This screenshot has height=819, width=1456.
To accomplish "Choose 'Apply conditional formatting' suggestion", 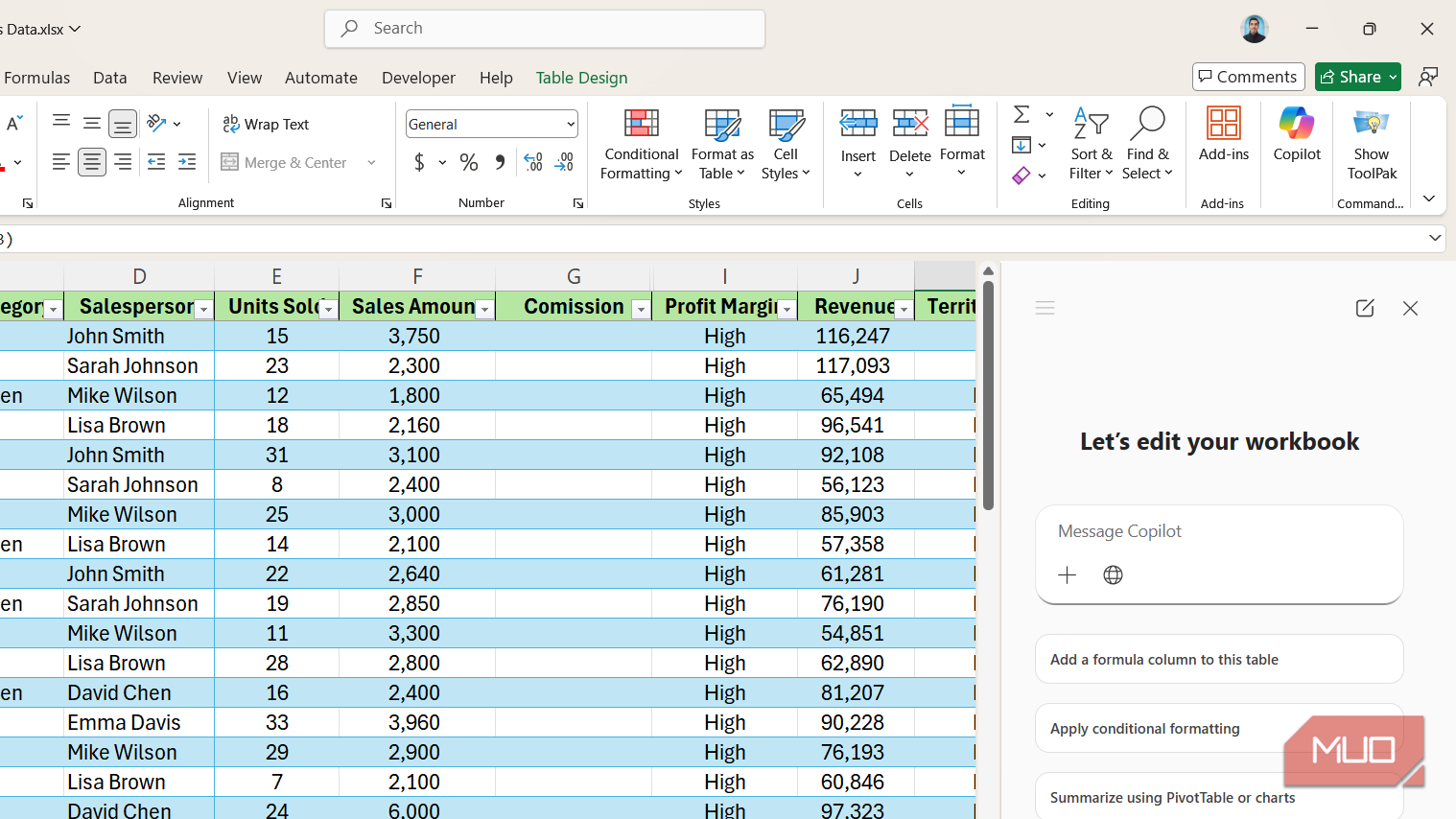I will [x=1219, y=728].
